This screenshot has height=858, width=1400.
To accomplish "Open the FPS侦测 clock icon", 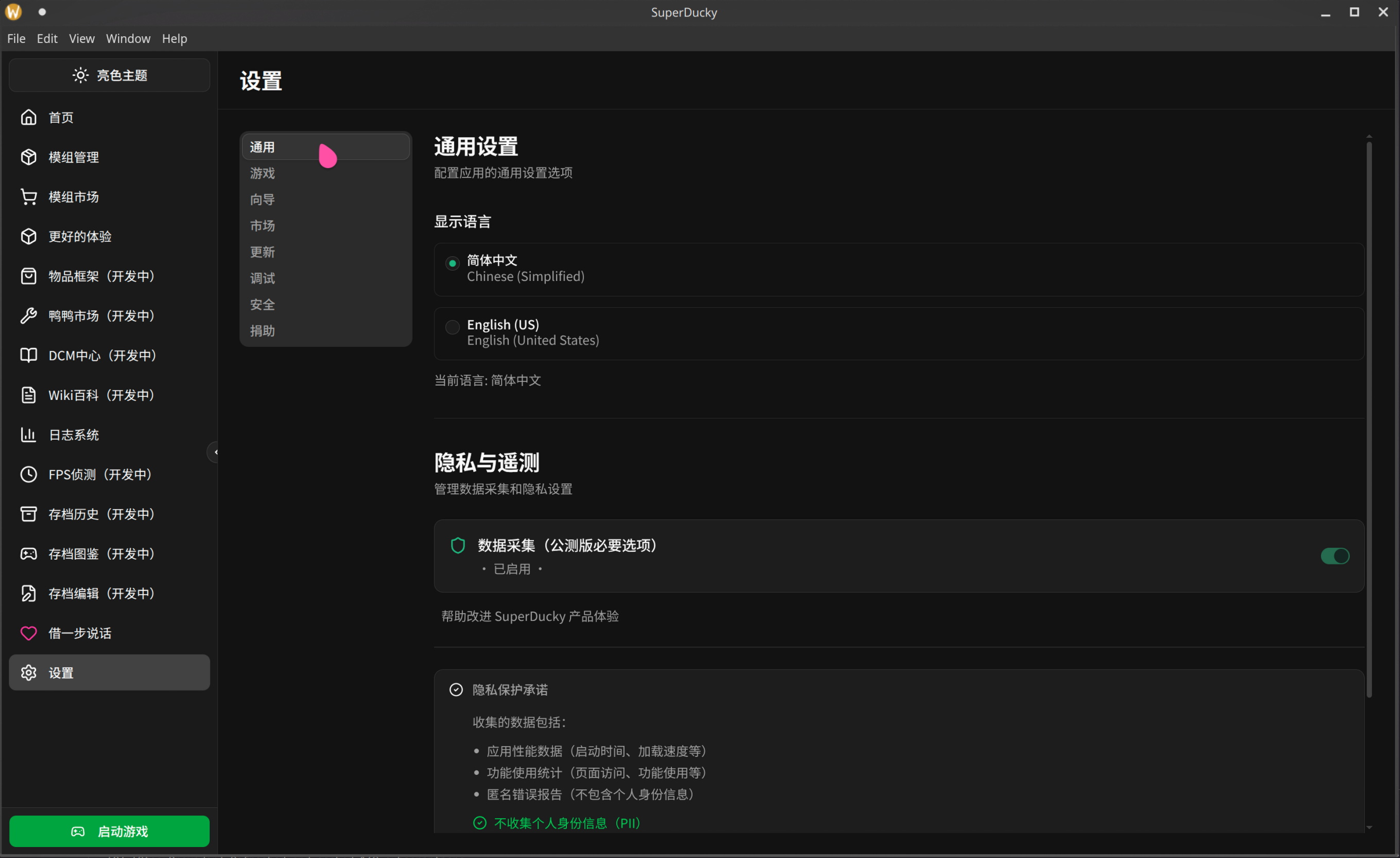I will click(28, 474).
